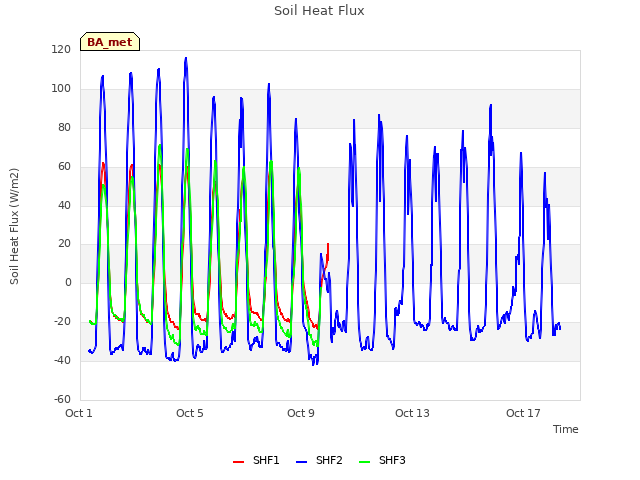
Task: Toggle the SHF2 legend entry
Action: point(319,460)
